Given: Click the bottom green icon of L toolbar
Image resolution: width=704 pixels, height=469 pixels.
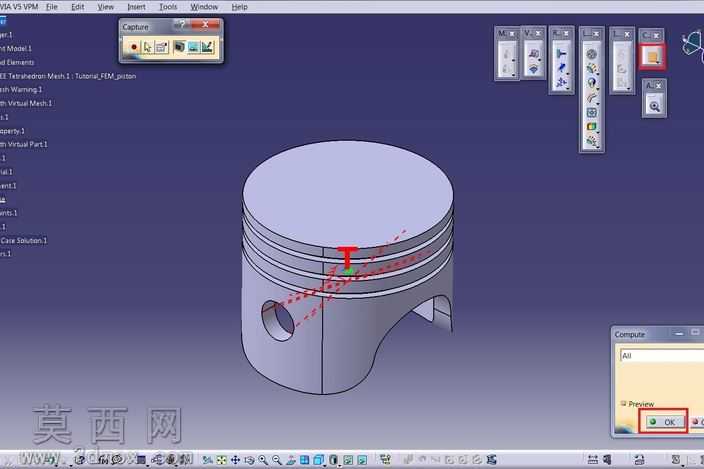Looking at the screenshot, I should (591, 141).
